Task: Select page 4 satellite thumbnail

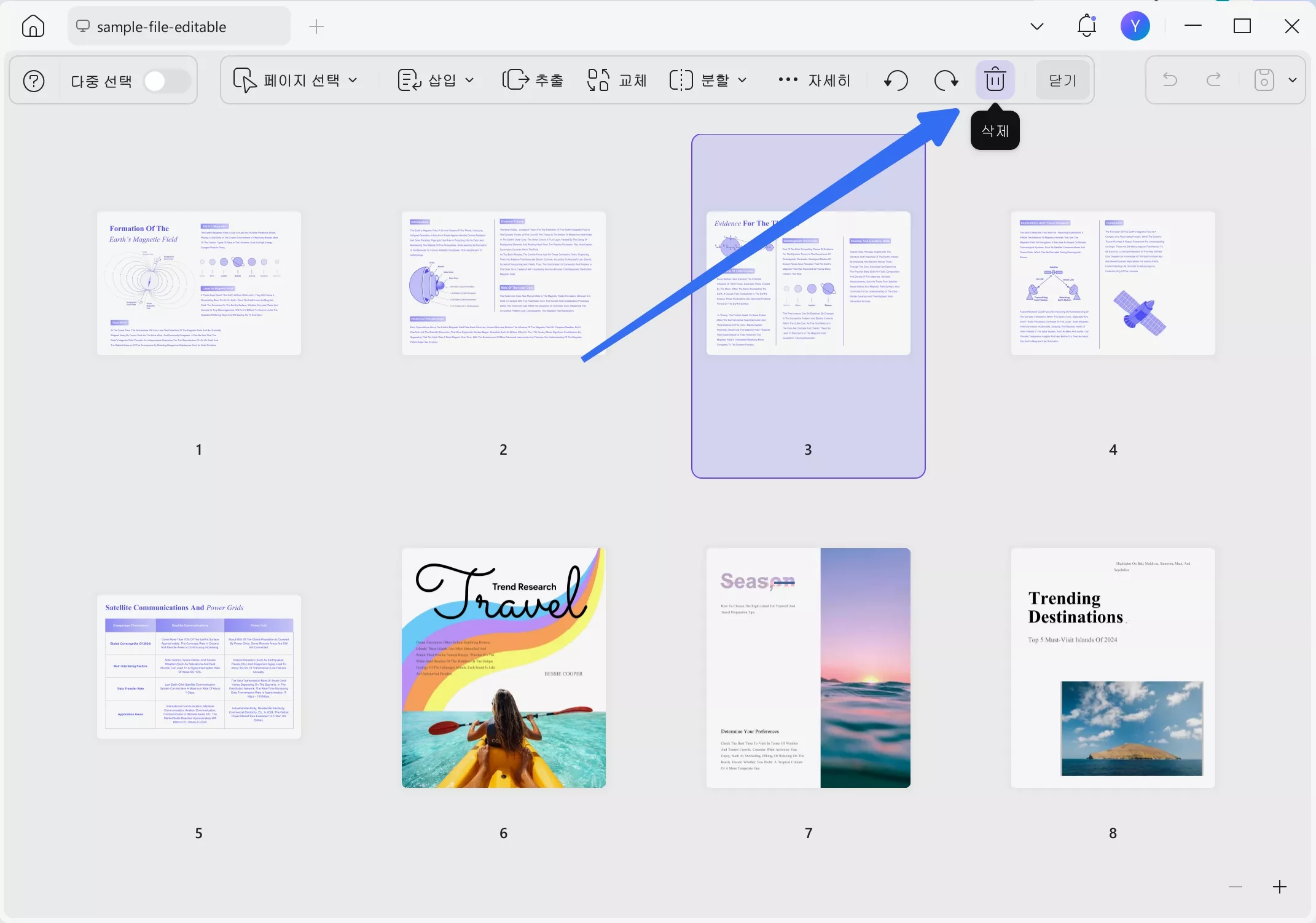Action: (1113, 283)
